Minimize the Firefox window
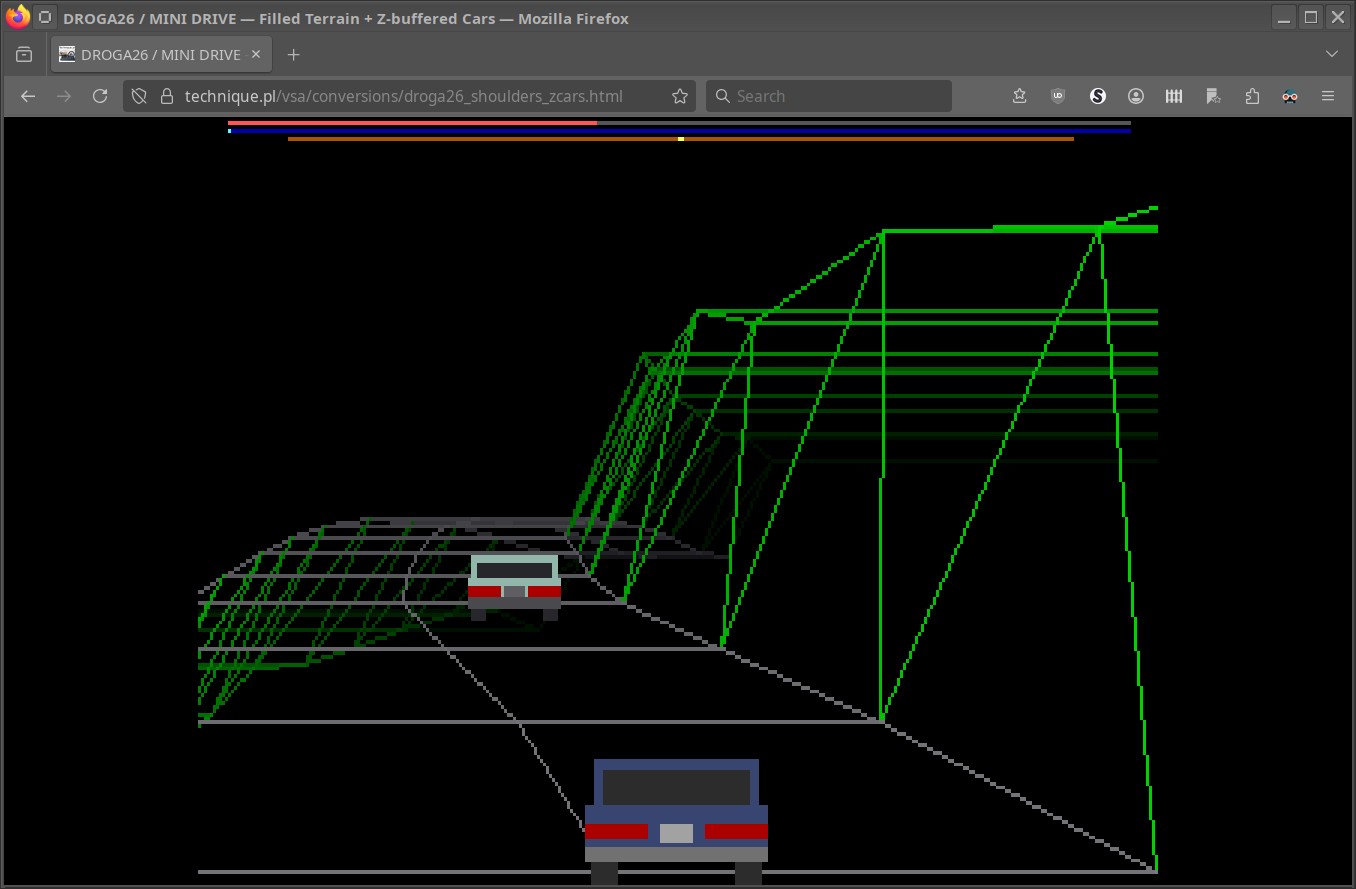1356x889 pixels. [x=1284, y=17]
